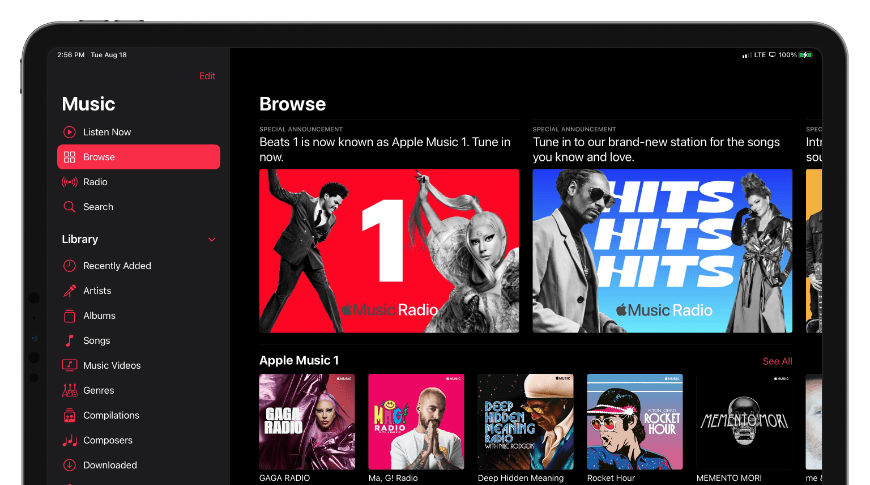870x485 pixels.
Task: Click the Radio broadcast waves icon
Action: tap(69, 182)
